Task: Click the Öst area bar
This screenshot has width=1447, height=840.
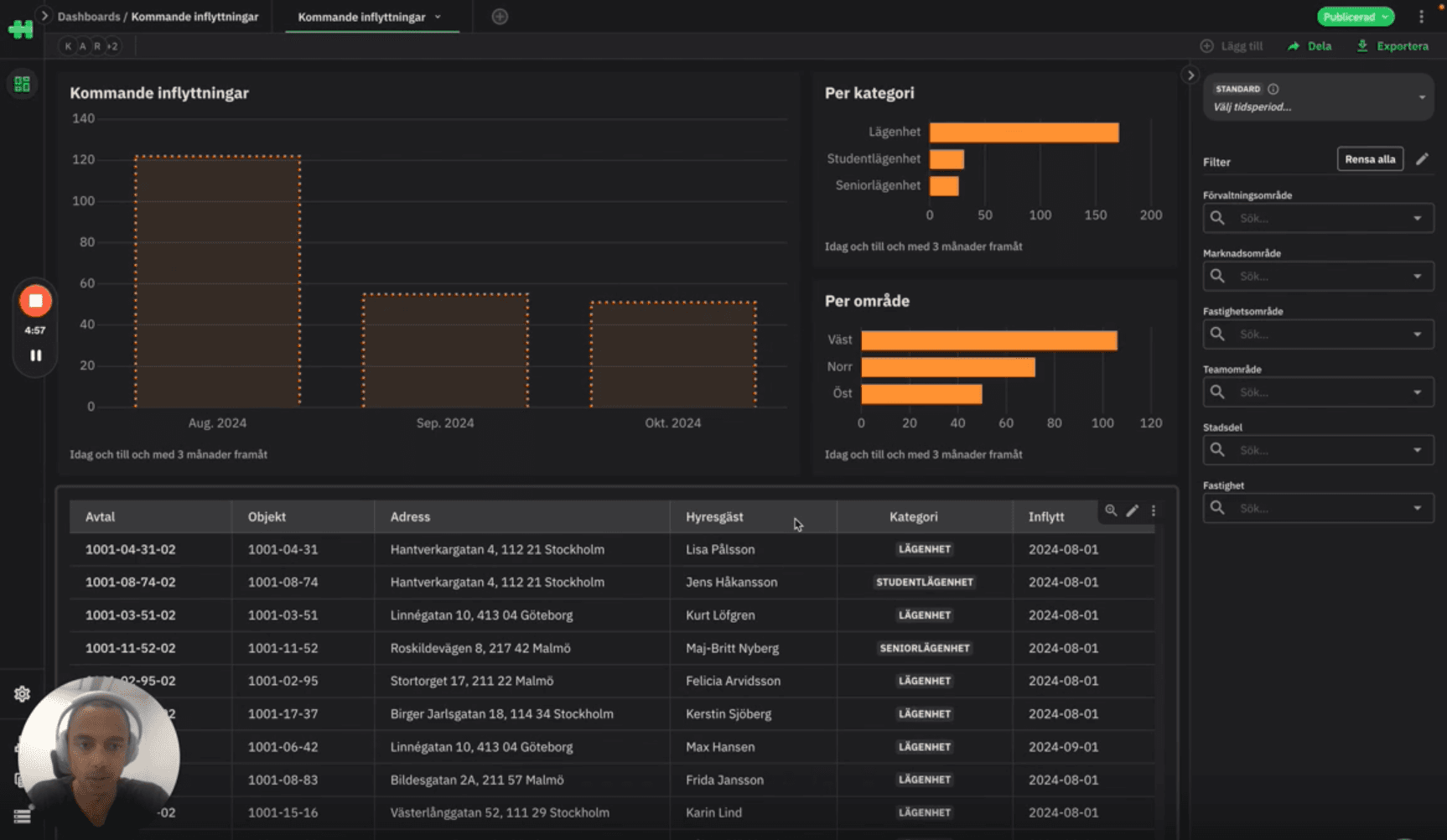Action: tap(921, 394)
